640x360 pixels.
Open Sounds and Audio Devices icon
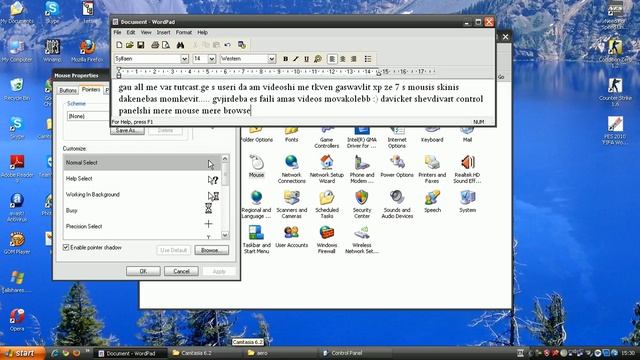click(x=397, y=204)
